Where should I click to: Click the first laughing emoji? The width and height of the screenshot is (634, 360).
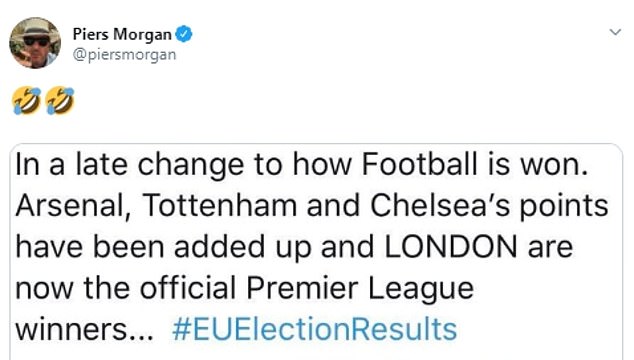point(27,101)
